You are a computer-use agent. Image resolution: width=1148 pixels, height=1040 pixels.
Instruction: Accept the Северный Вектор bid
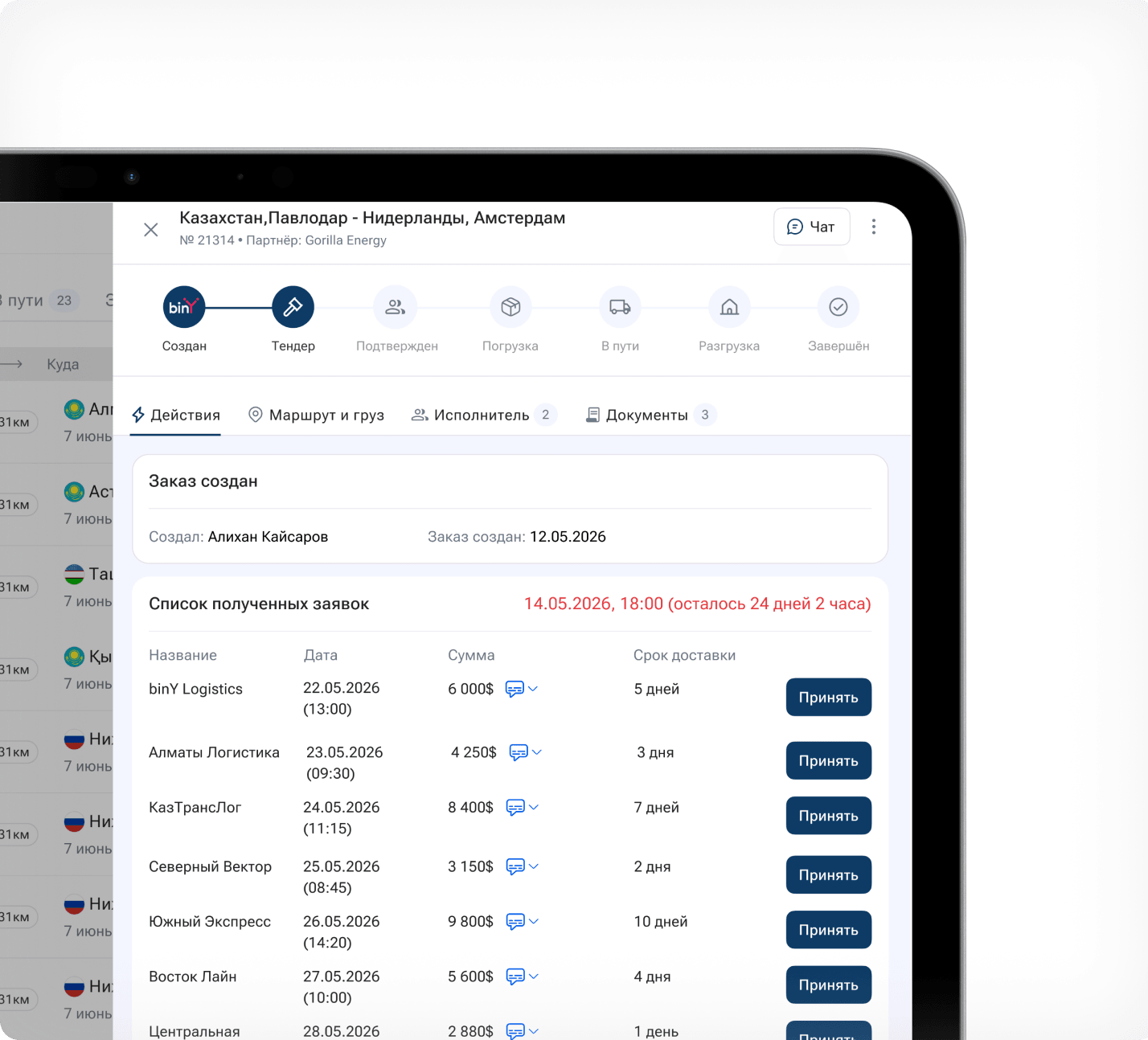pos(829,874)
